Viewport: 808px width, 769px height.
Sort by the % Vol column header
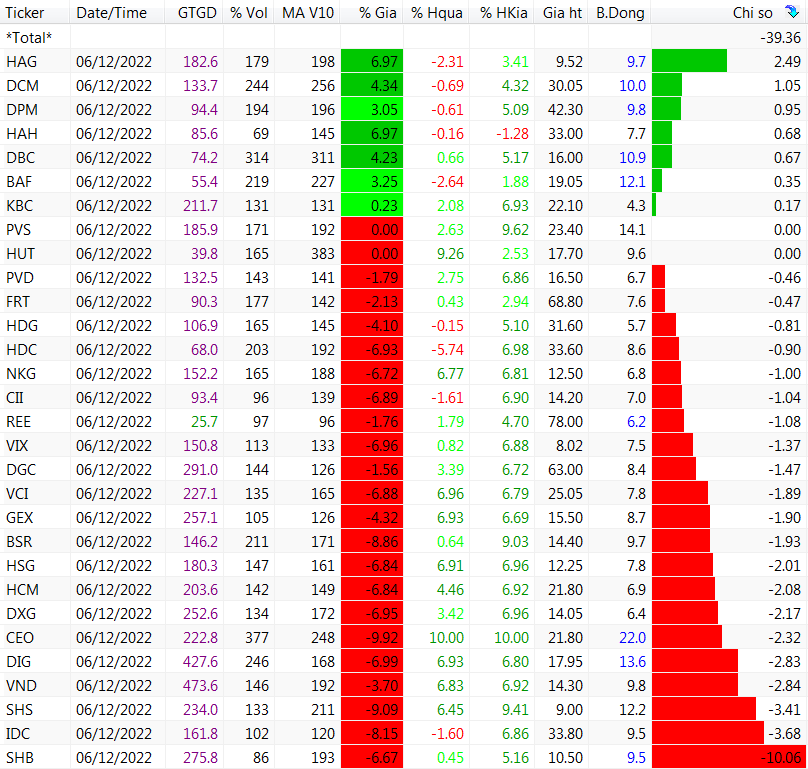click(249, 12)
